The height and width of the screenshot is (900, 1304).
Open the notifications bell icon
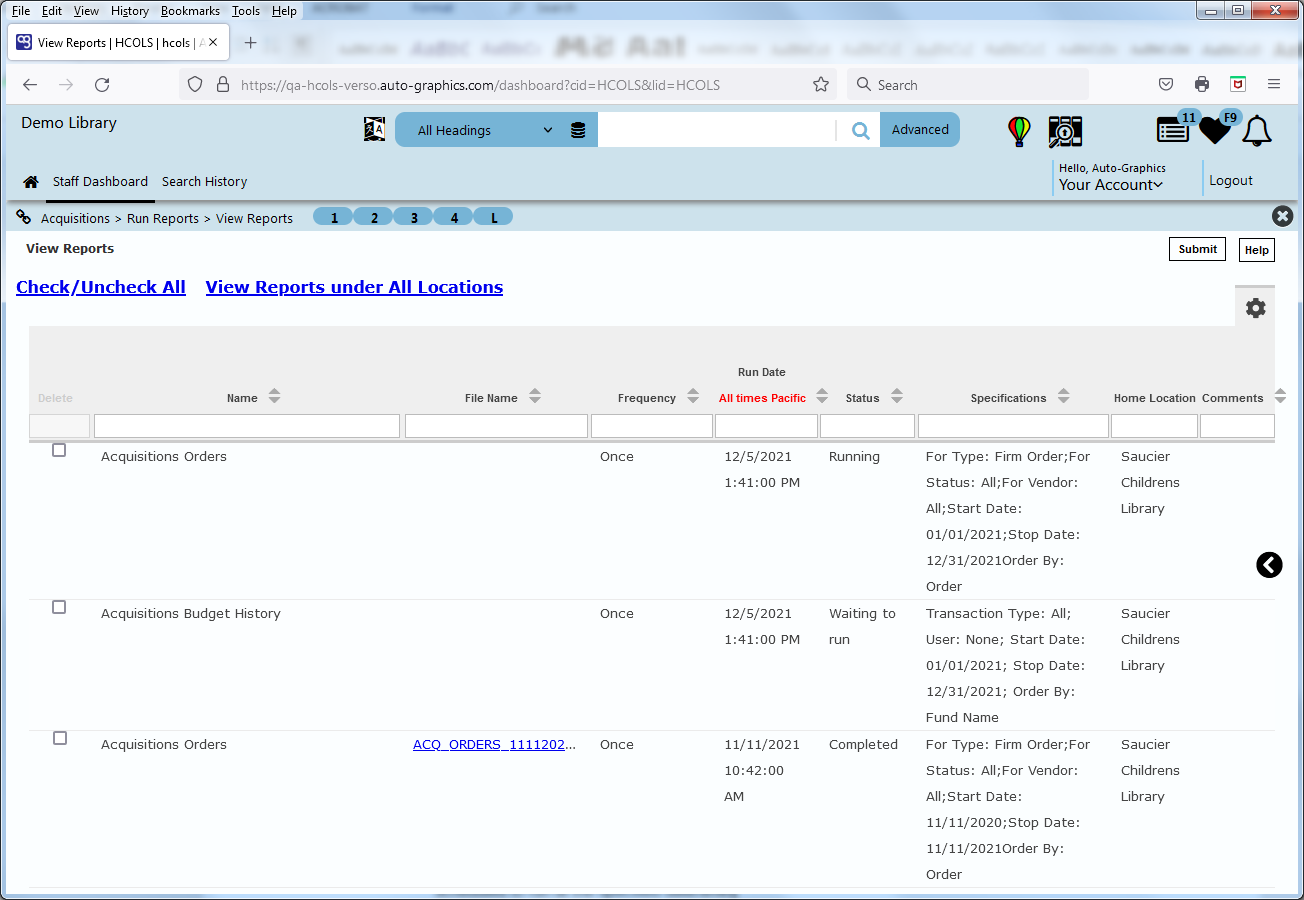[x=1257, y=131]
